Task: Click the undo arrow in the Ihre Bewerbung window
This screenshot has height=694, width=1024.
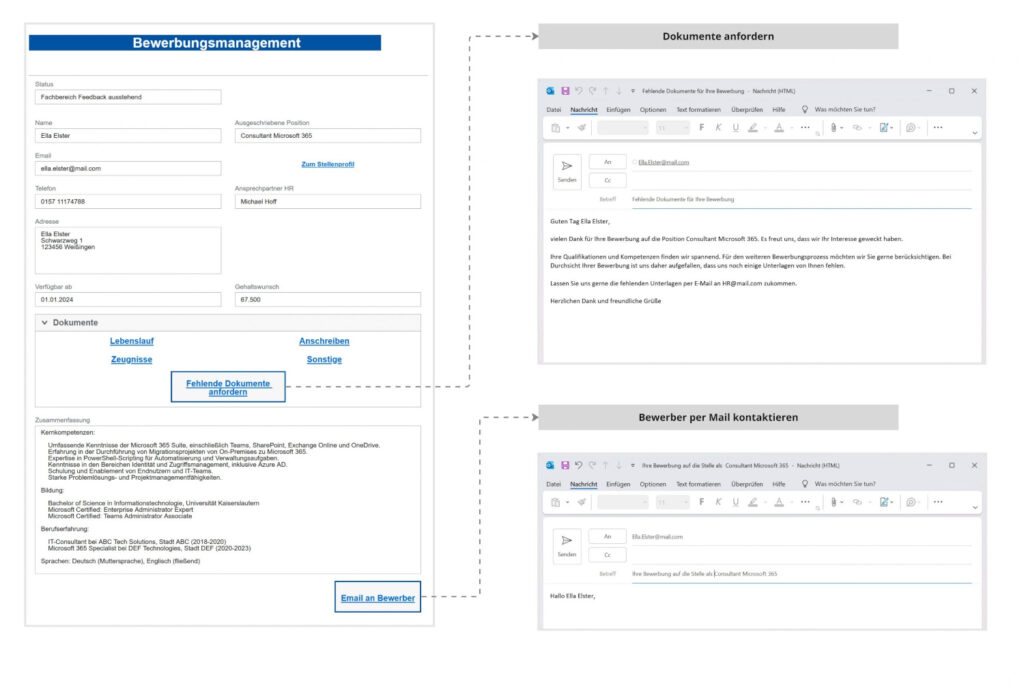Action: (579, 465)
